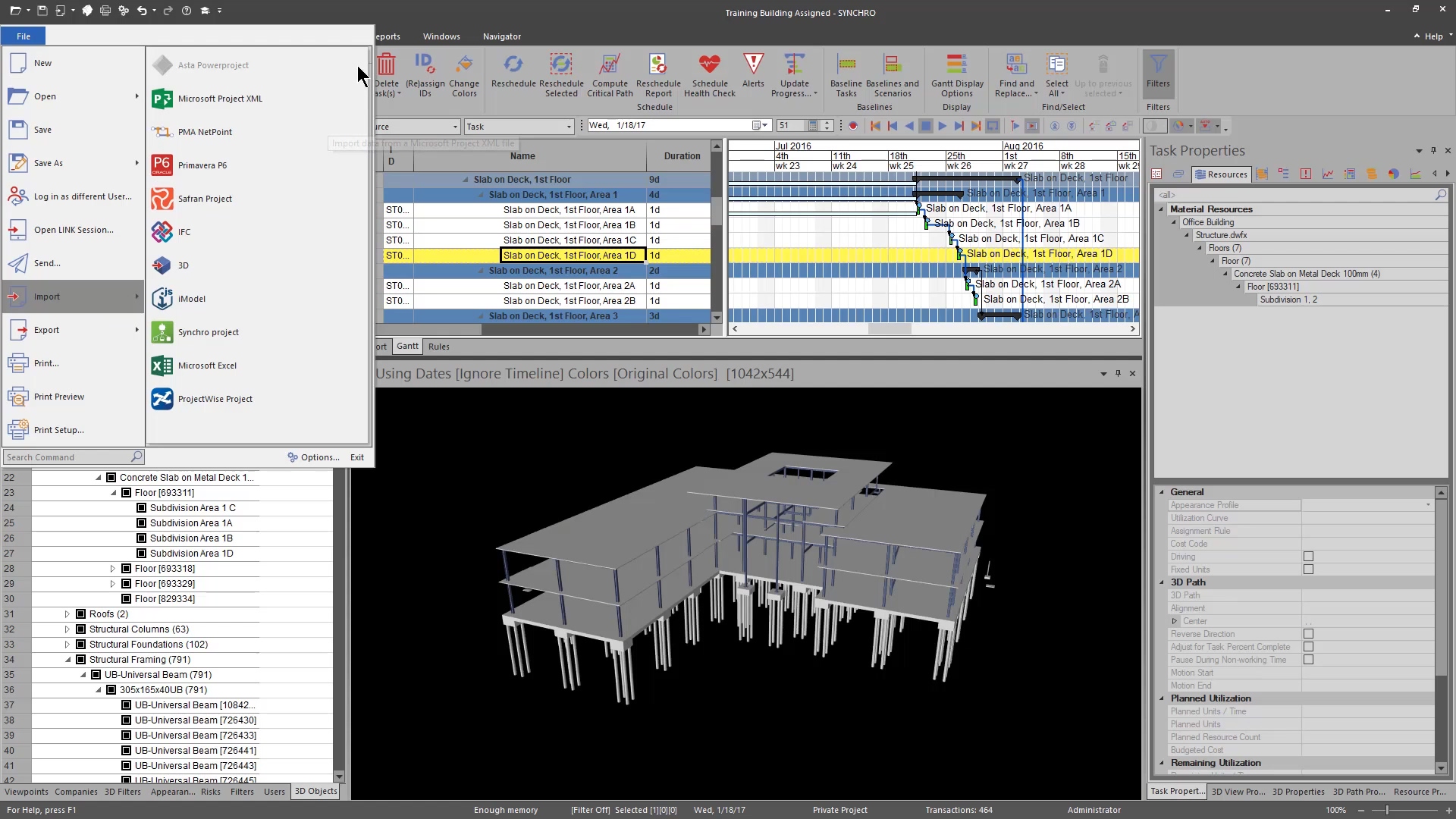Open the Reschedule tool
Image resolution: width=1456 pixels, height=819 pixels.
(513, 74)
